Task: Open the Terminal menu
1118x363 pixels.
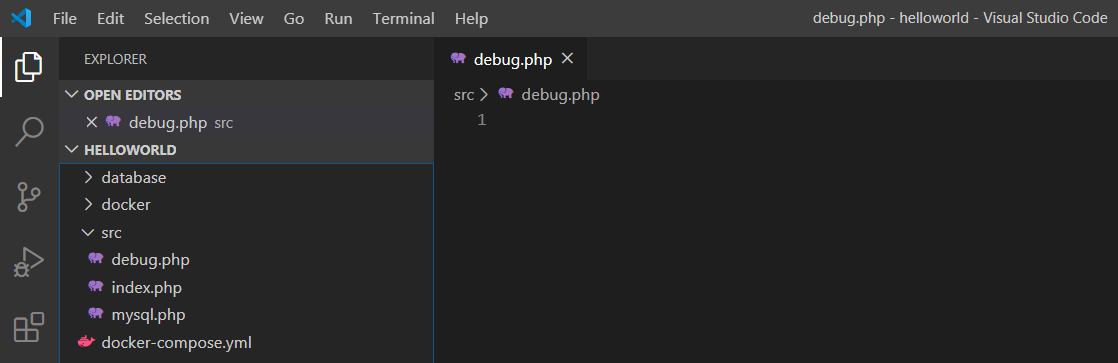Action: pos(404,19)
